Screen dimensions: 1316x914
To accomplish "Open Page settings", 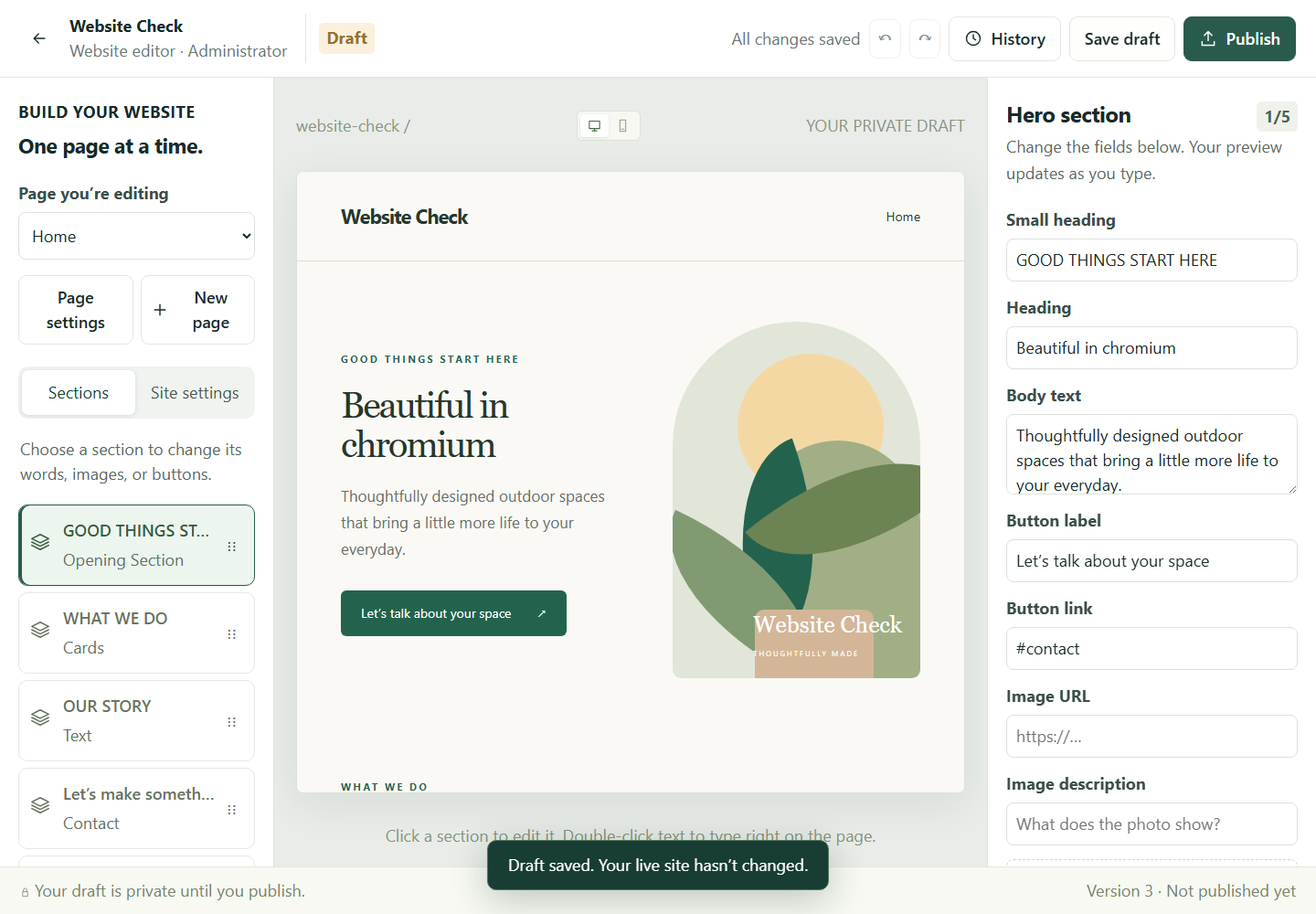I will pos(76,310).
